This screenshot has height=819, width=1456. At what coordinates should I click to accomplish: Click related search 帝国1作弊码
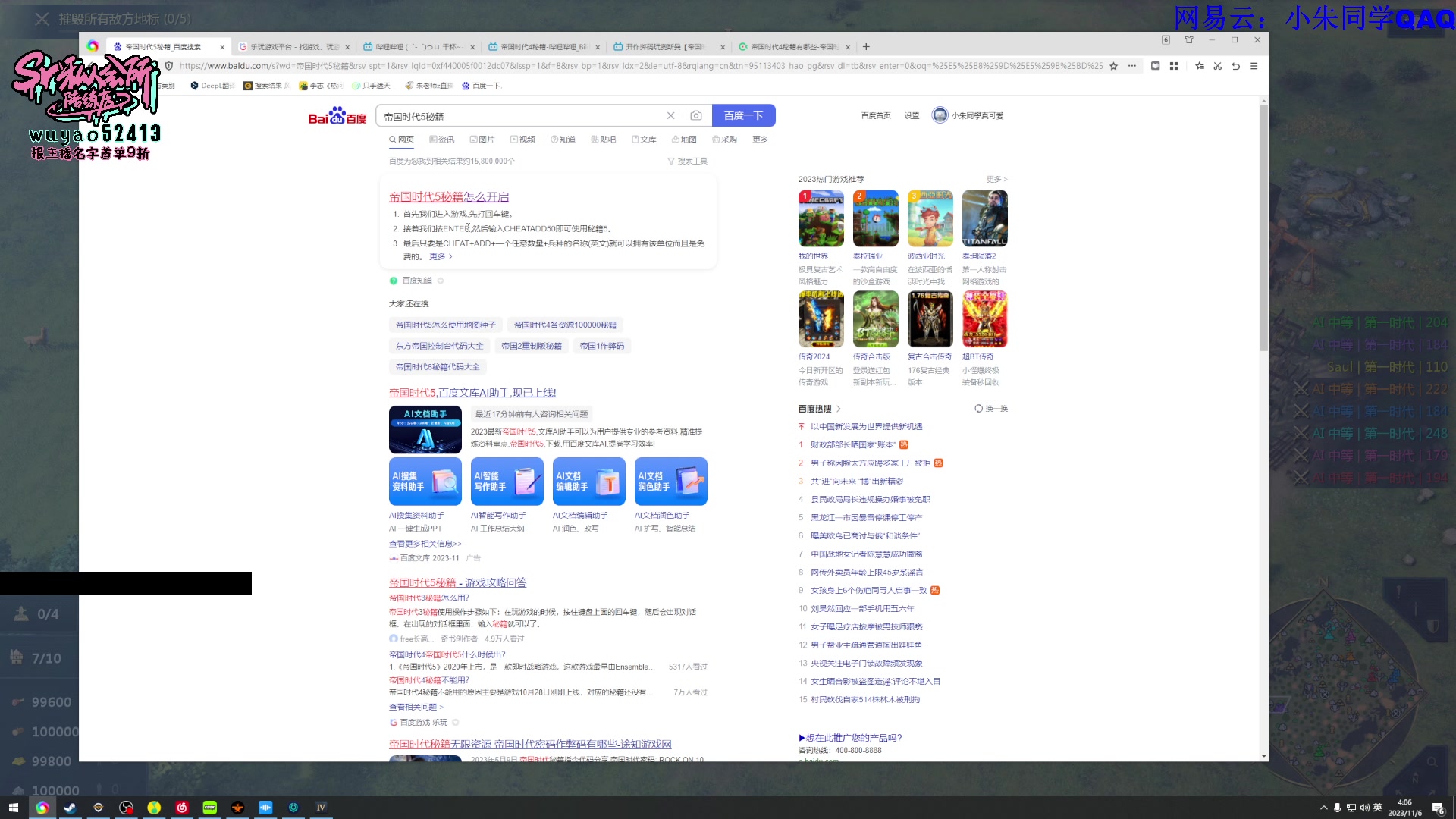tap(602, 347)
